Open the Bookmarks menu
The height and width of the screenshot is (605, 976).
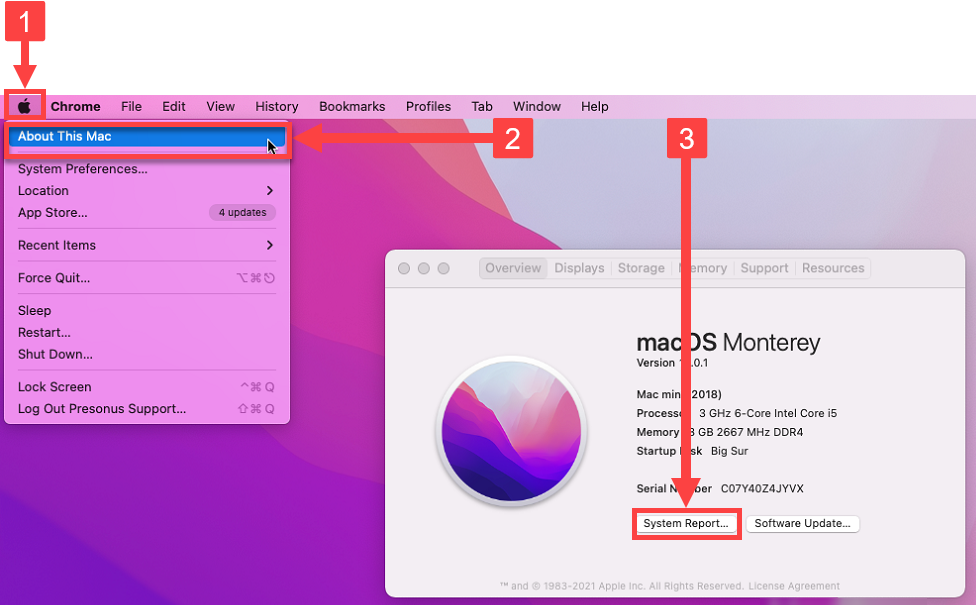tap(352, 106)
